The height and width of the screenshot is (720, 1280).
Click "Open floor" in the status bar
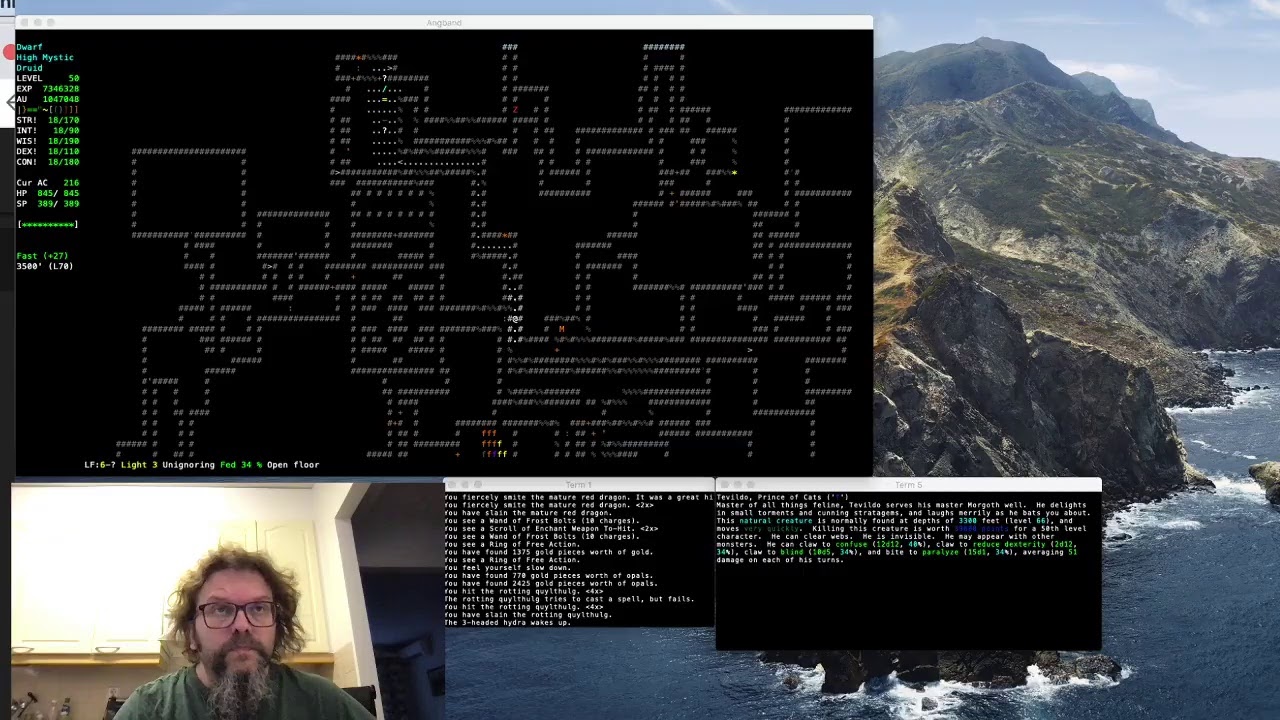coord(293,465)
